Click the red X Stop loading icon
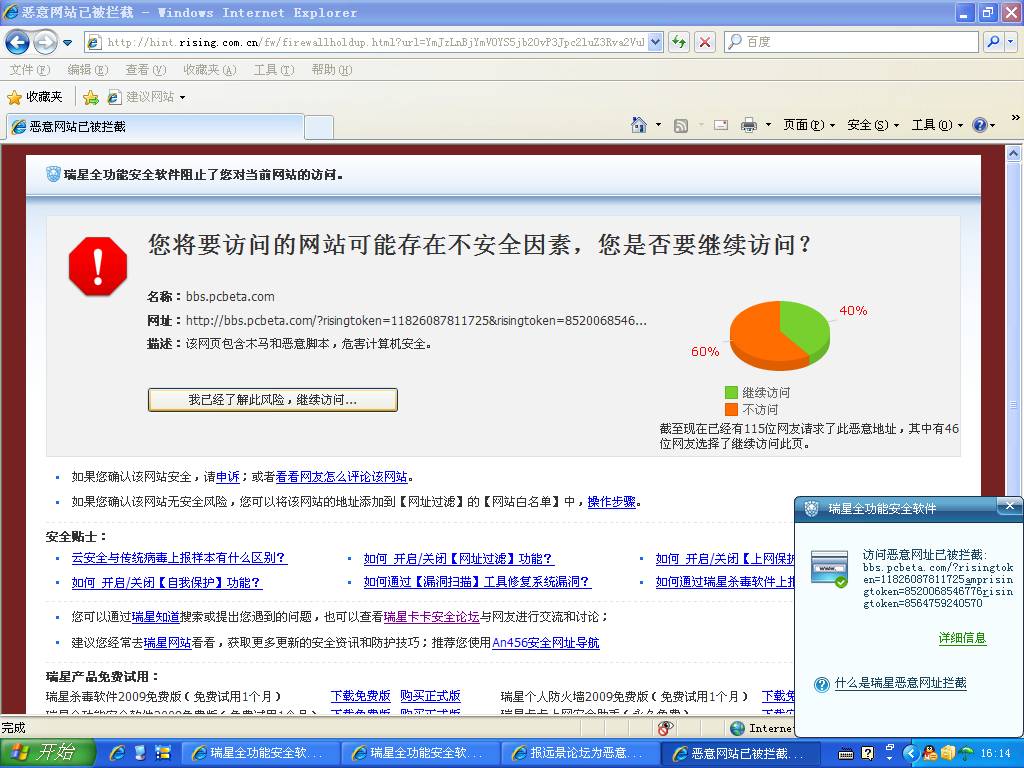This screenshot has height=768, width=1024. tap(705, 42)
